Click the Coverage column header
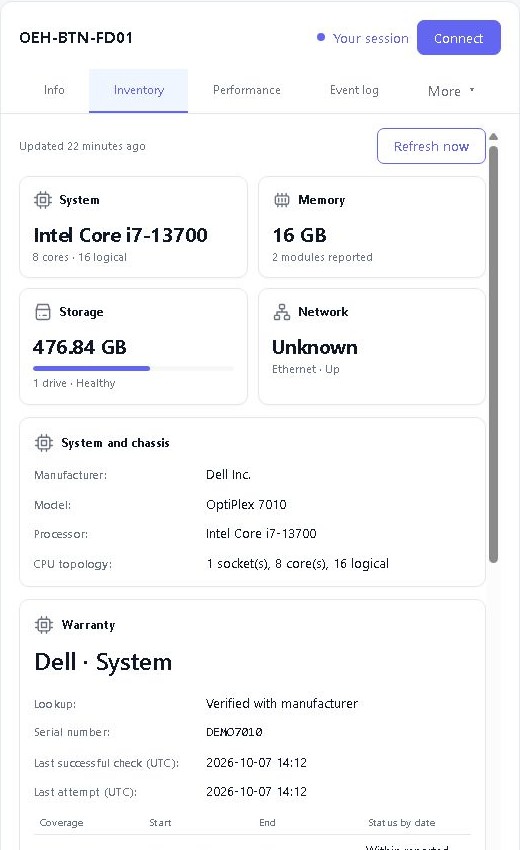520x850 pixels. 61,823
